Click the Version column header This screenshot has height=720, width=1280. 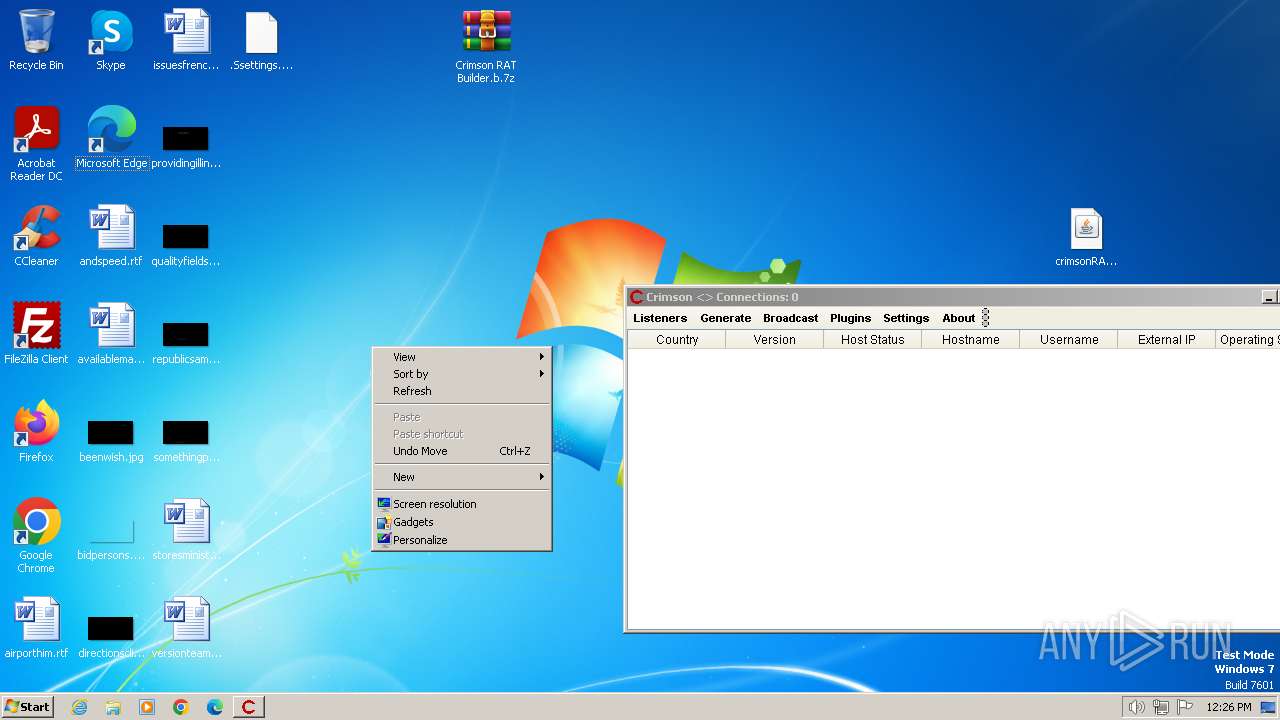pos(775,340)
